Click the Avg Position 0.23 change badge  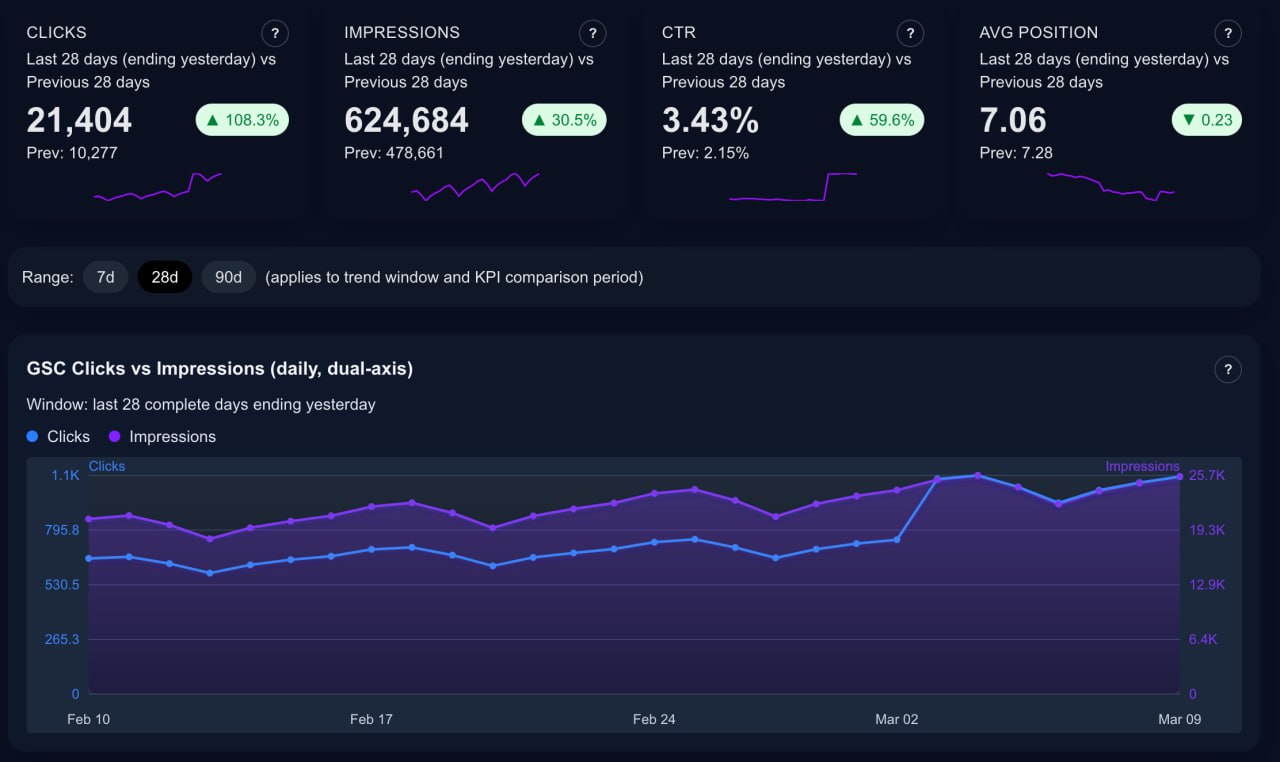tap(1206, 121)
